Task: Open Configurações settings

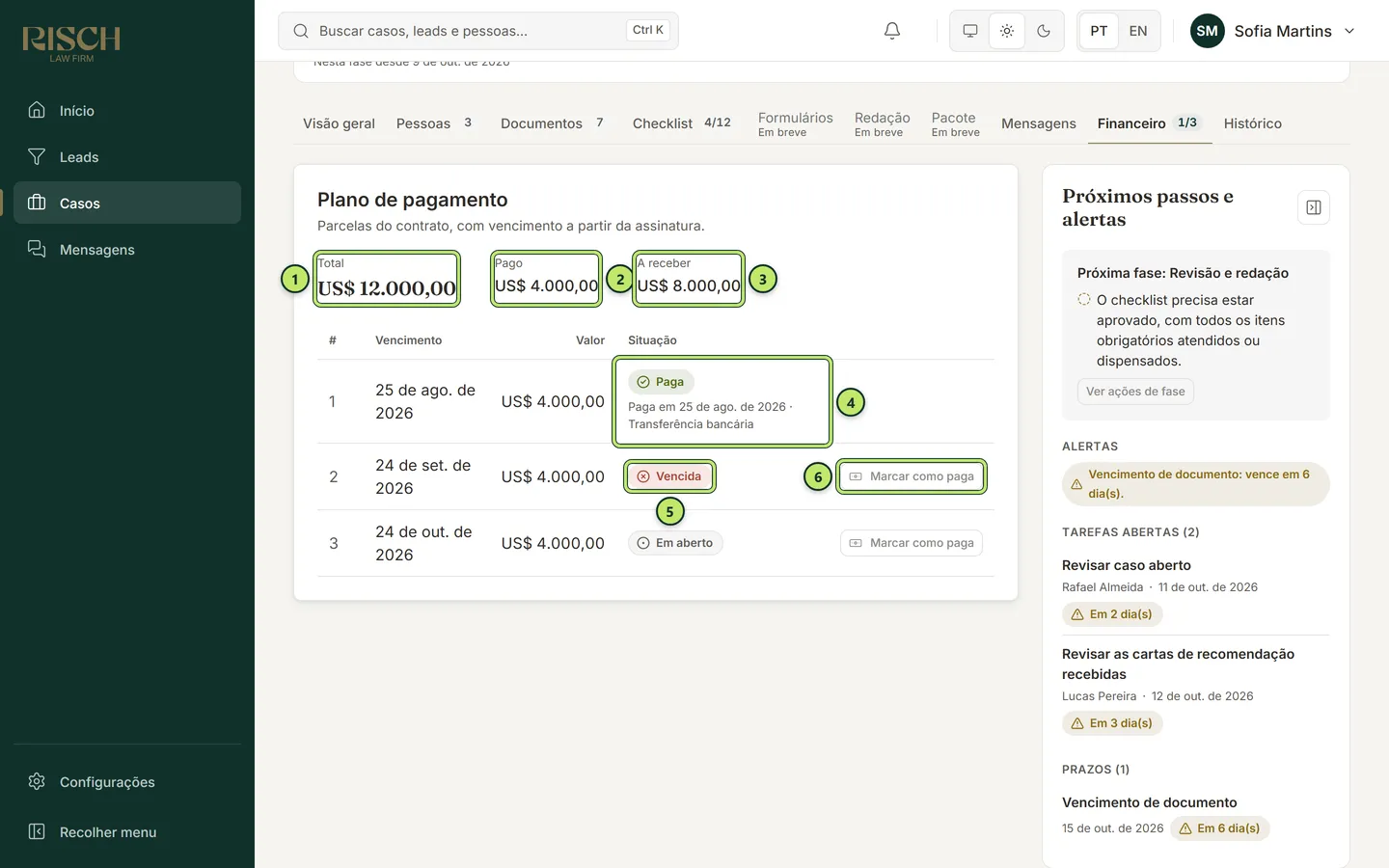Action: pyautogui.click(x=127, y=782)
